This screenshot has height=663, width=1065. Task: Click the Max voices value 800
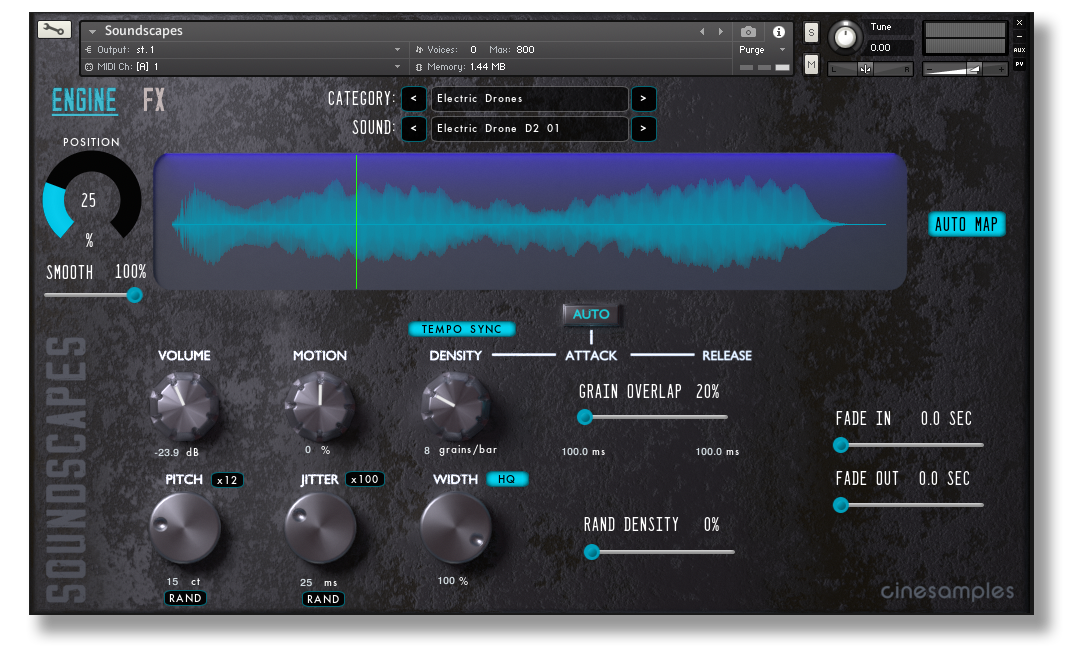click(525, 50)
